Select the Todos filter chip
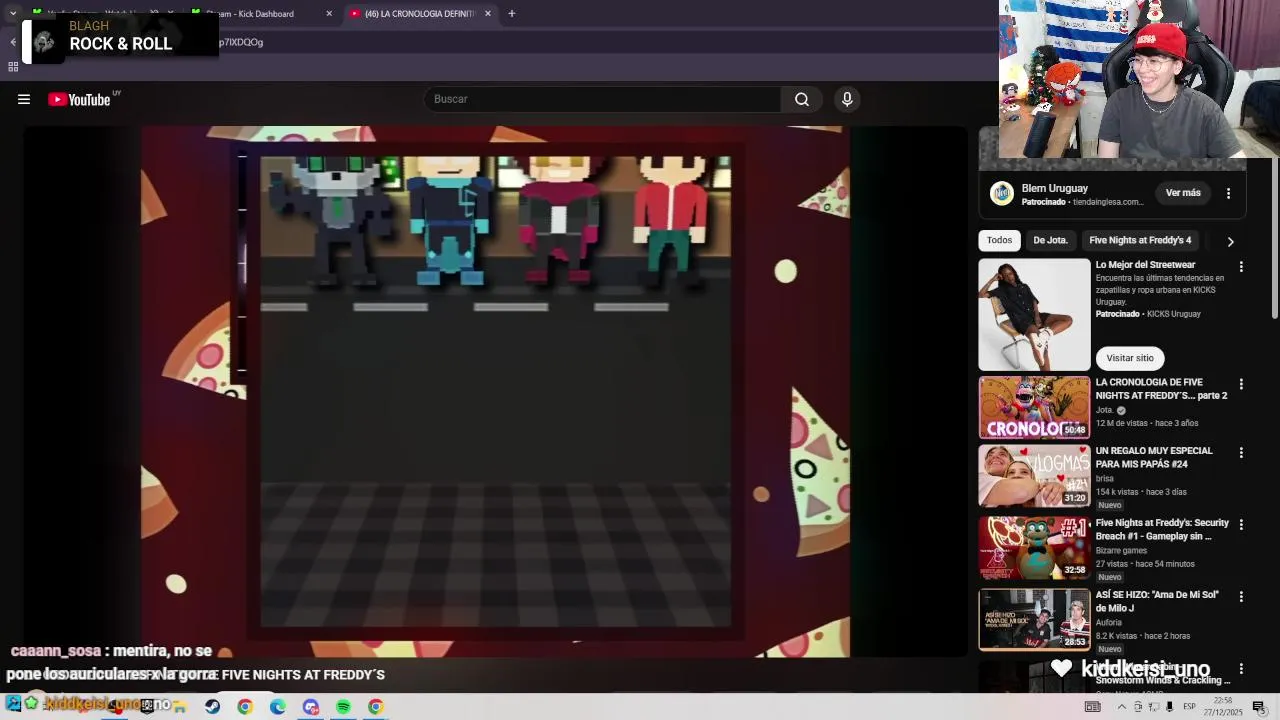The height and width of the screenshot is (720, 1280). point(999,240)
